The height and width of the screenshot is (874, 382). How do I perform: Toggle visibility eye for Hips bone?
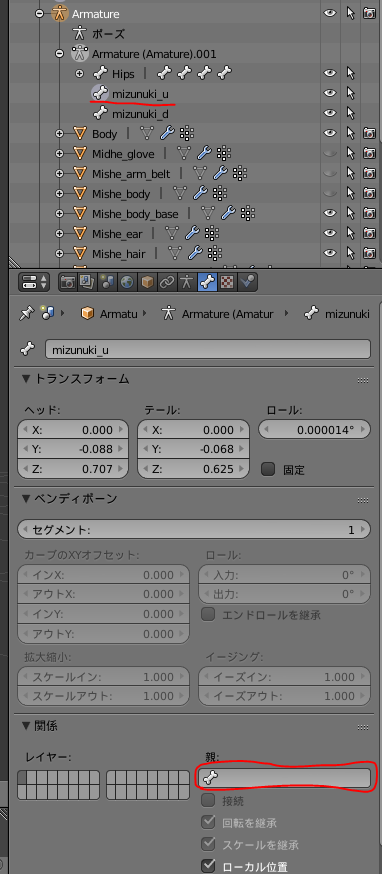(331, 74)
